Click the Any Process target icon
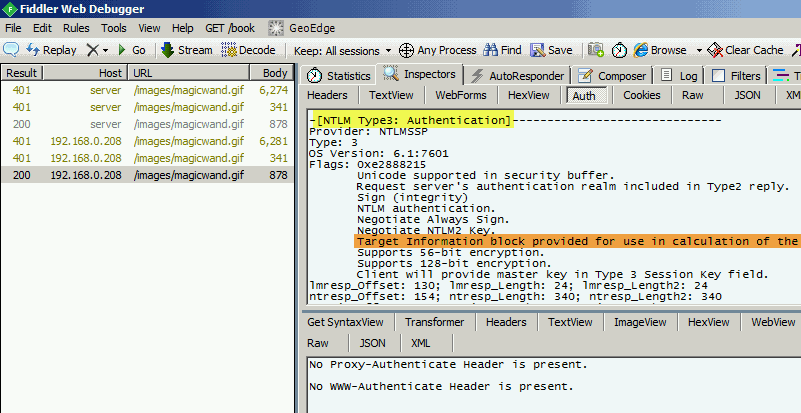This screenshot has height=413, width=801. click(x=406, y=49)
